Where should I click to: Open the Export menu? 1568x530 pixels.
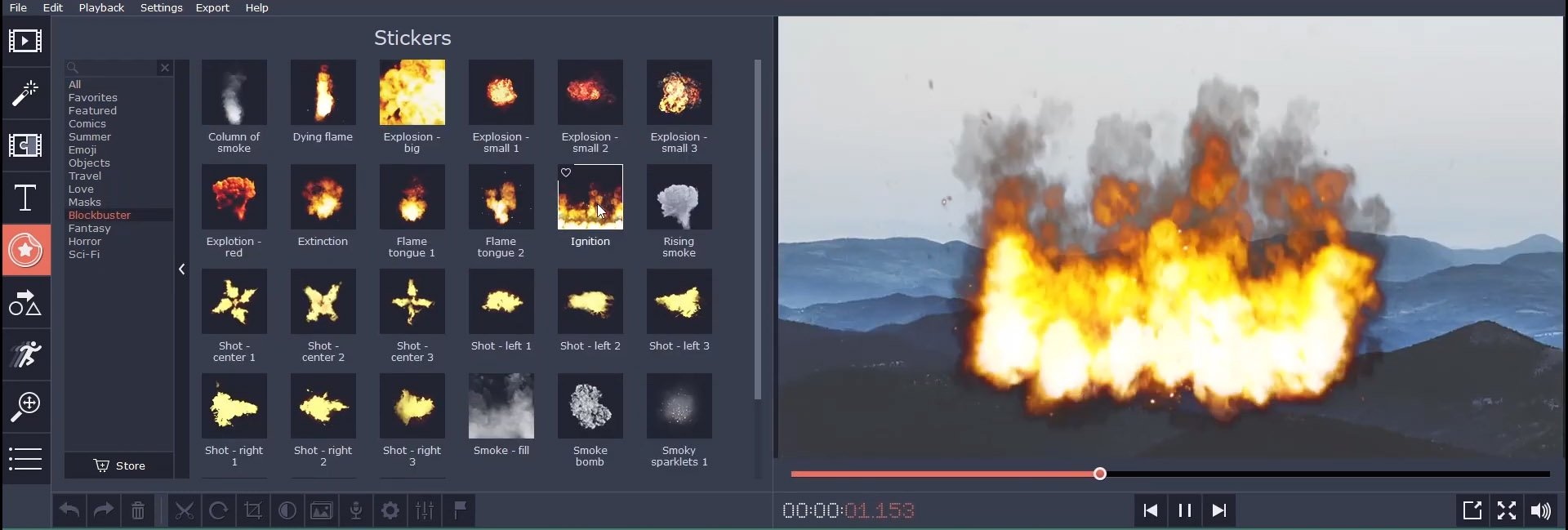(x=212, y=7)
